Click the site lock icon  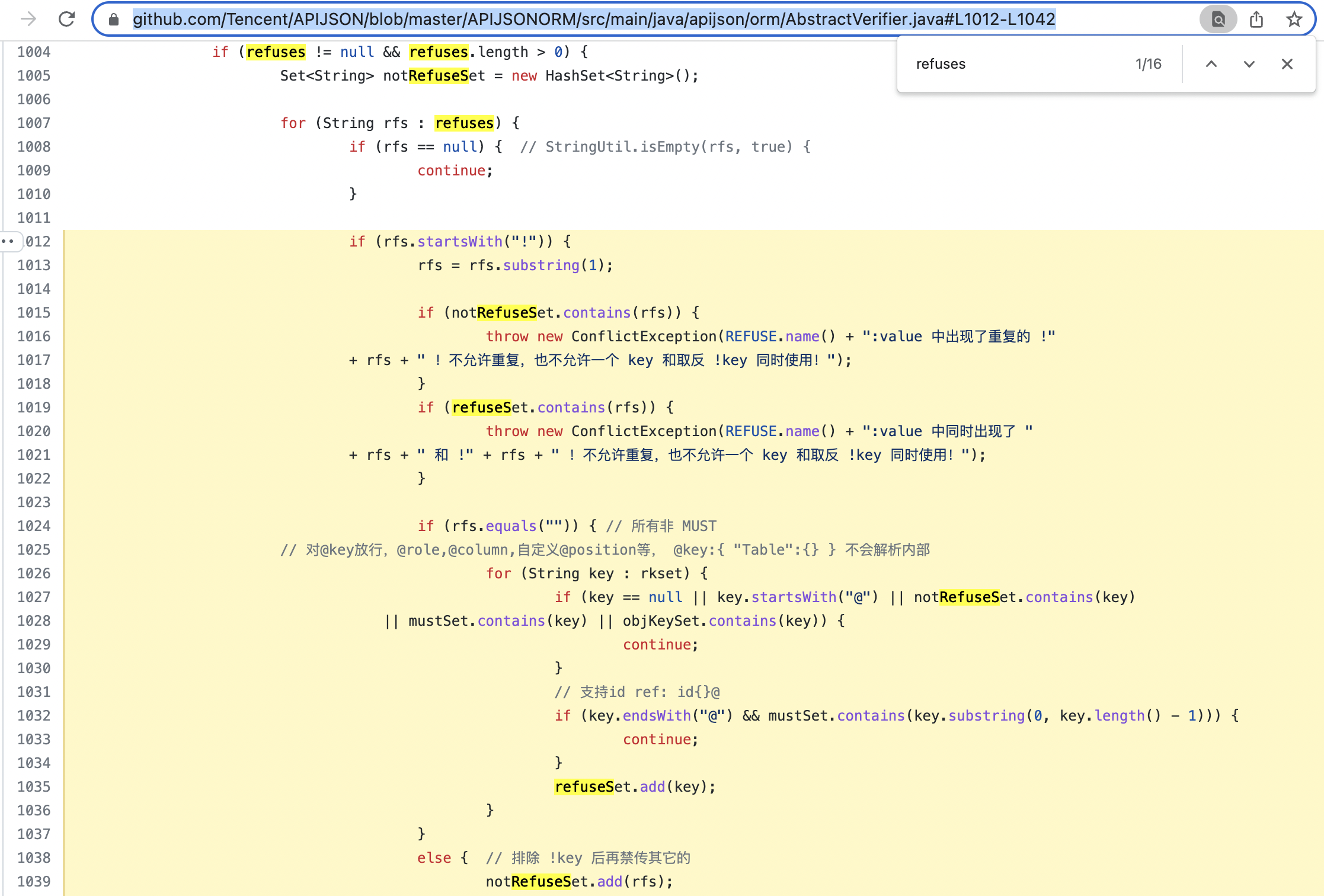114,20
